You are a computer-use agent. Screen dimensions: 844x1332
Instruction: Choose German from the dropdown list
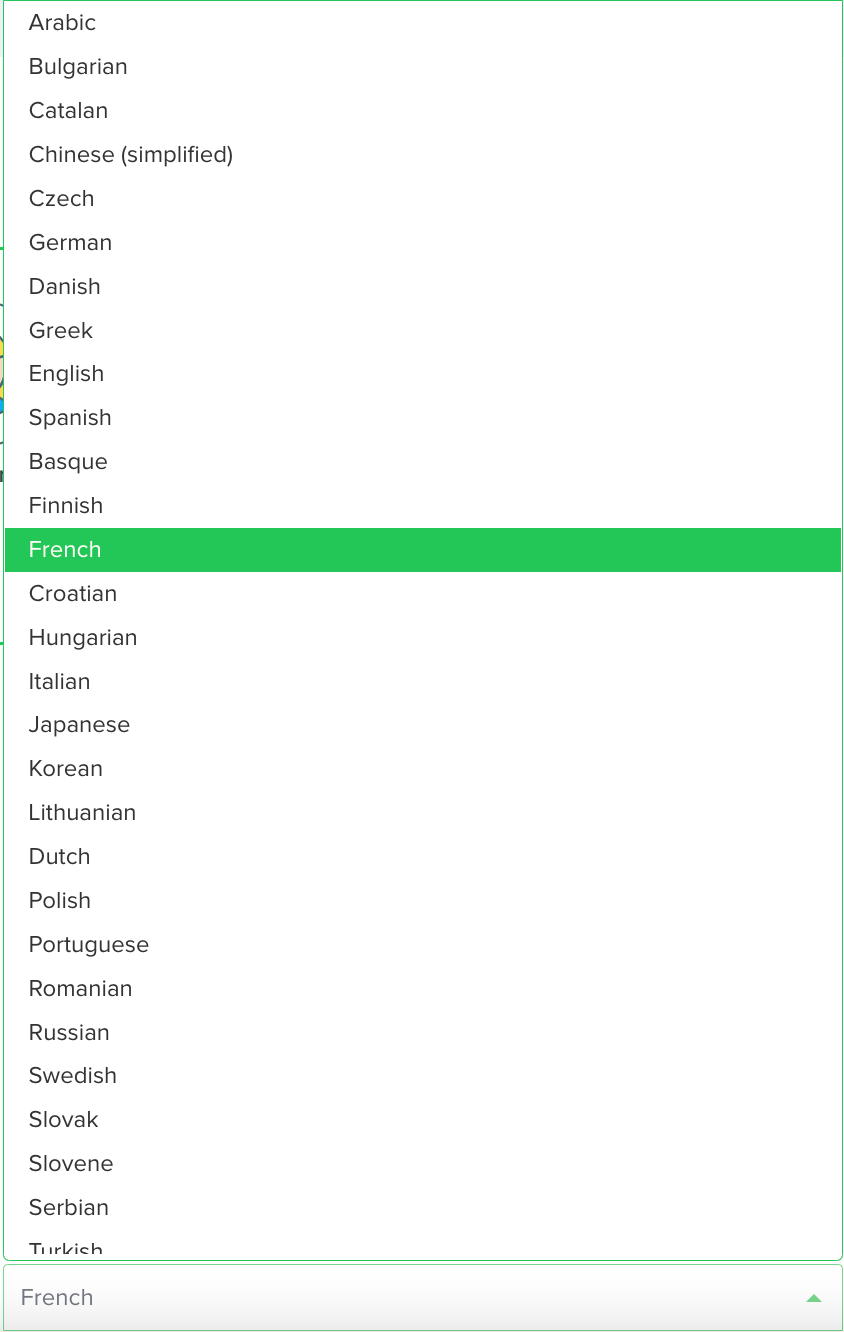click(422, 242)
